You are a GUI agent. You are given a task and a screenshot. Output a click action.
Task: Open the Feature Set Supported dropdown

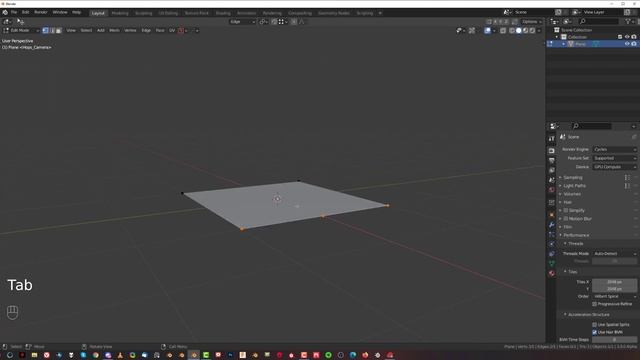click(x=614, y=158)
